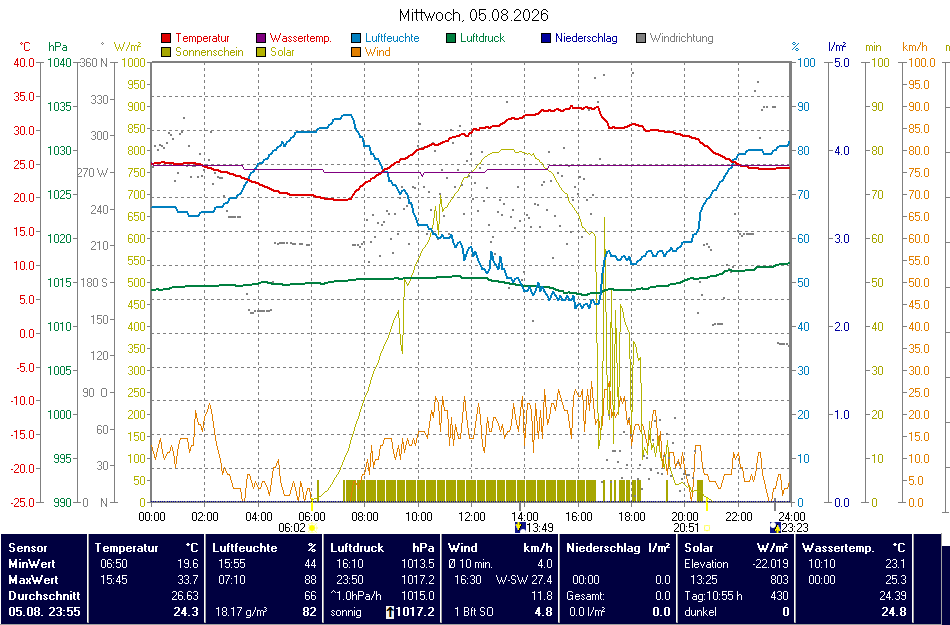Click the sunset time 20:51
The image size is (950, 625).
[687, 528]
